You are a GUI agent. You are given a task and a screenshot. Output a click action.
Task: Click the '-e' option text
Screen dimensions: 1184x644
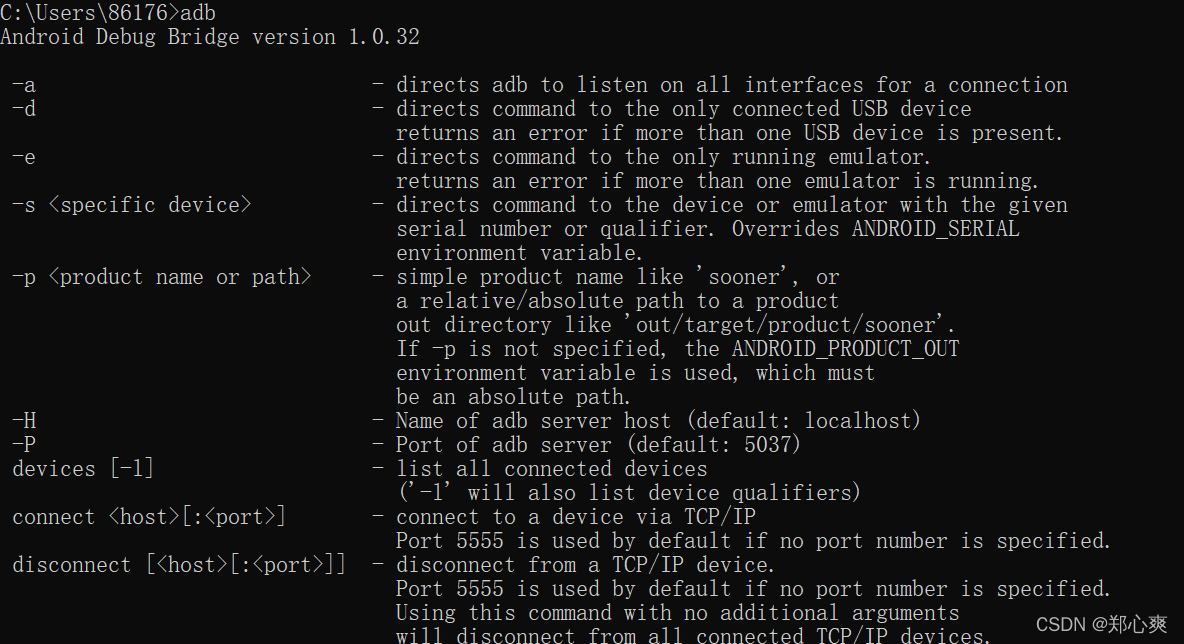point(23,158)
